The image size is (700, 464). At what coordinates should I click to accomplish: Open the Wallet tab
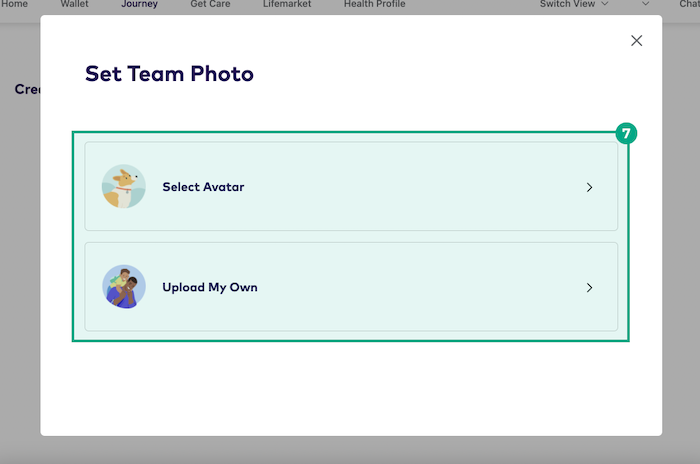(75, 4)
